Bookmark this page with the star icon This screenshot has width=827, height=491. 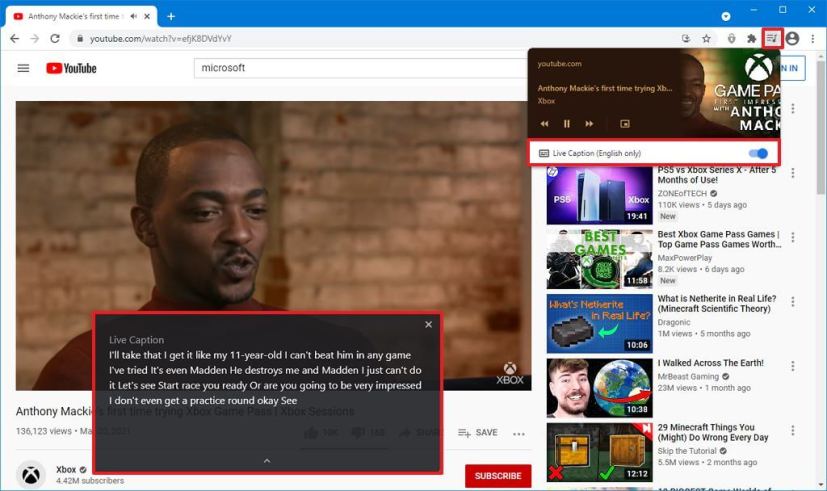tap(706, 38)
